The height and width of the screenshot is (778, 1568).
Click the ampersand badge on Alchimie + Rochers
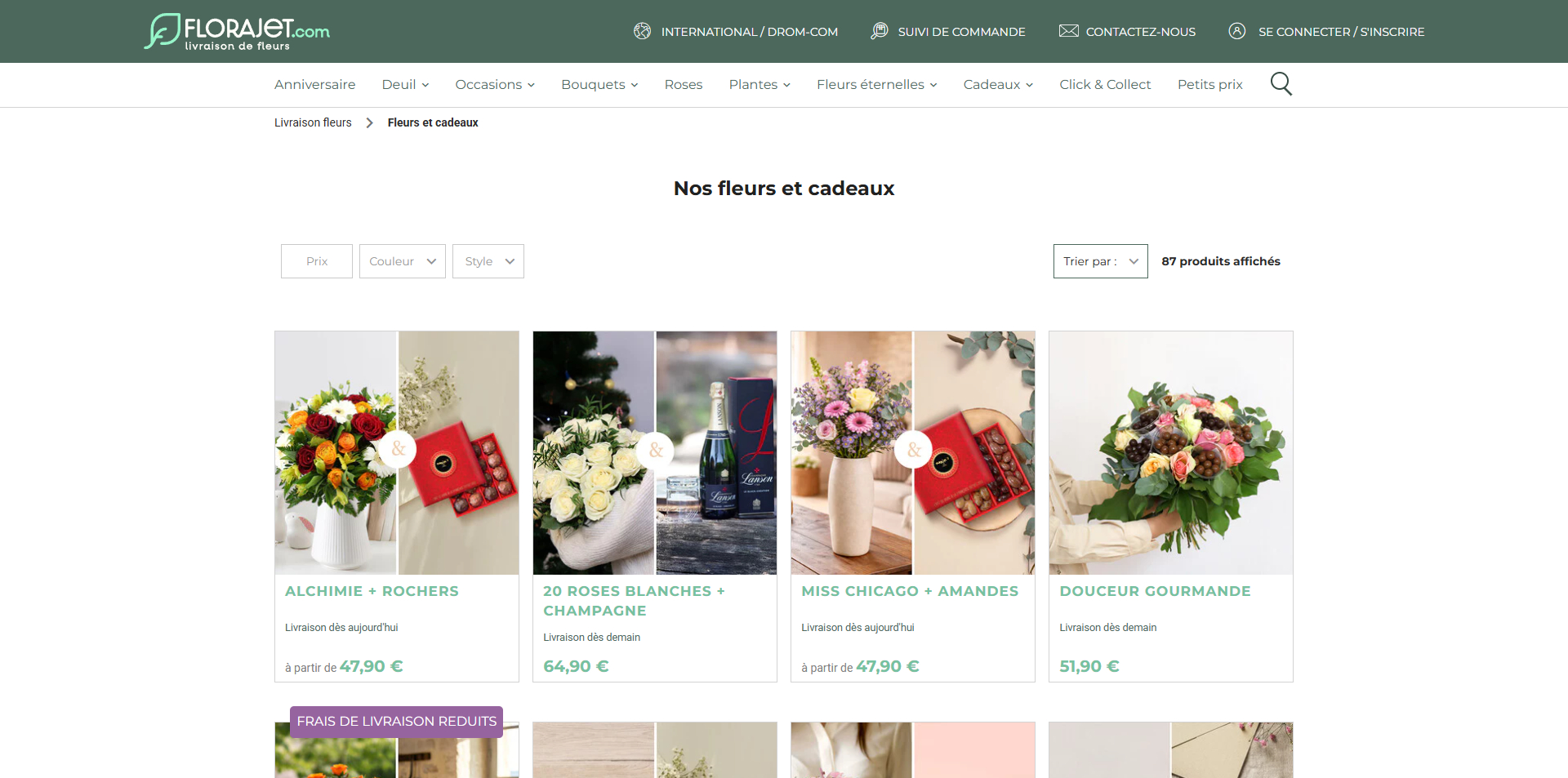tap(398, 449)
